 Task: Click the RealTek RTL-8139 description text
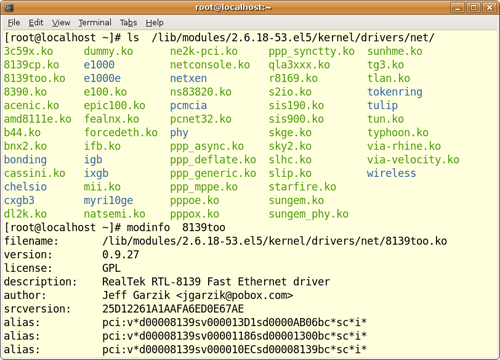(216, 282)
